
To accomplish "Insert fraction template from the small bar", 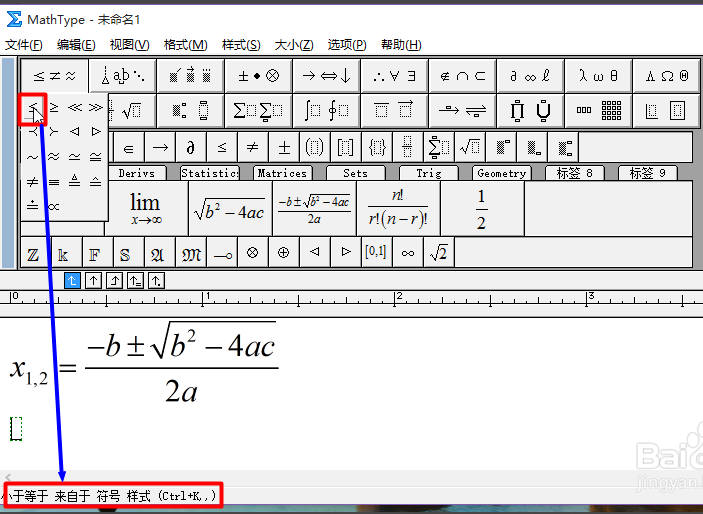I will tap(407, 147).
